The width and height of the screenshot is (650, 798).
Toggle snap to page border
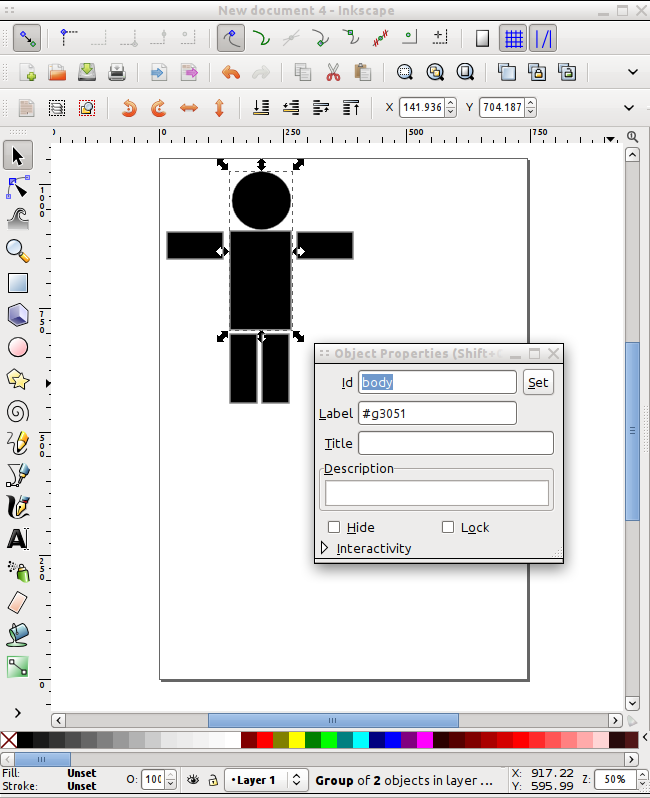pyautogui.click(x=482, y=38)
